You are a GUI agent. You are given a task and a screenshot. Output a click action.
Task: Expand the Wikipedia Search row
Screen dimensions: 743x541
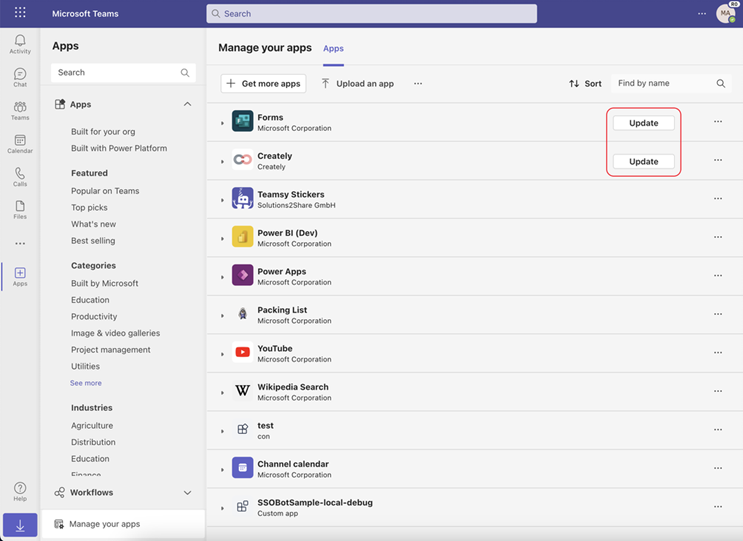point(222,393)
